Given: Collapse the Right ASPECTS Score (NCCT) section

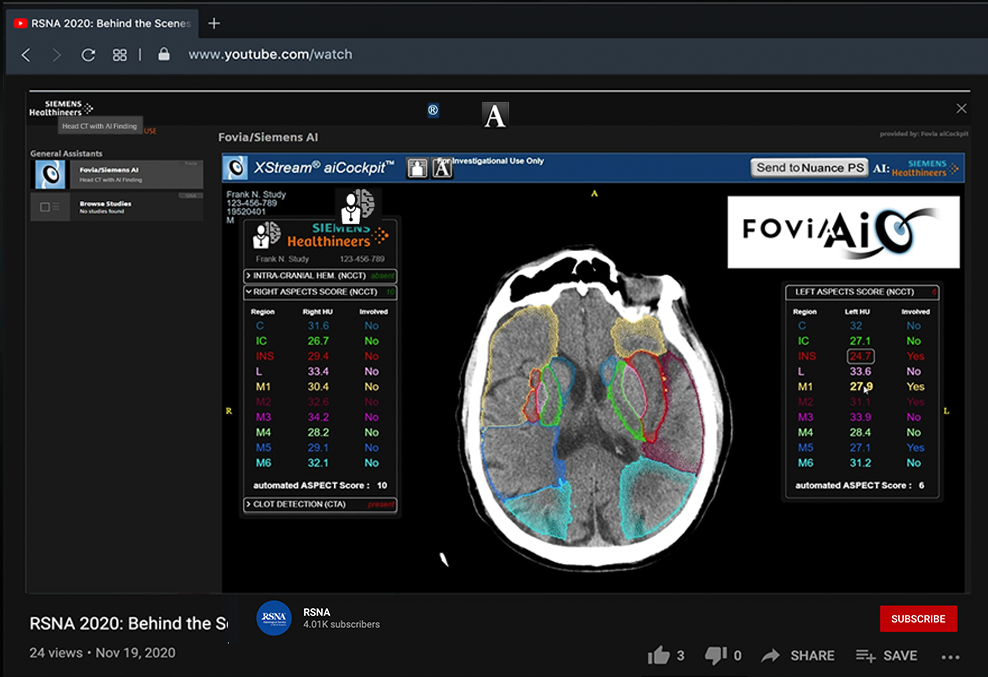Looking at the screenshot, I should pyautogui.click(x=320, y=292).
